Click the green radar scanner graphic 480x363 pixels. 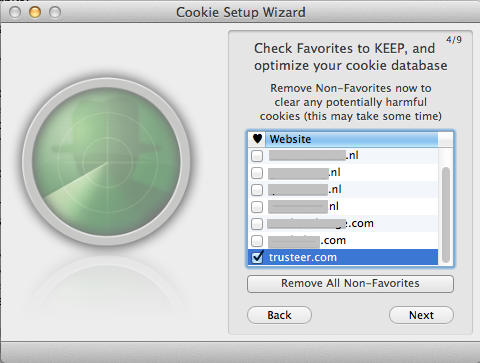pos(106,162)
